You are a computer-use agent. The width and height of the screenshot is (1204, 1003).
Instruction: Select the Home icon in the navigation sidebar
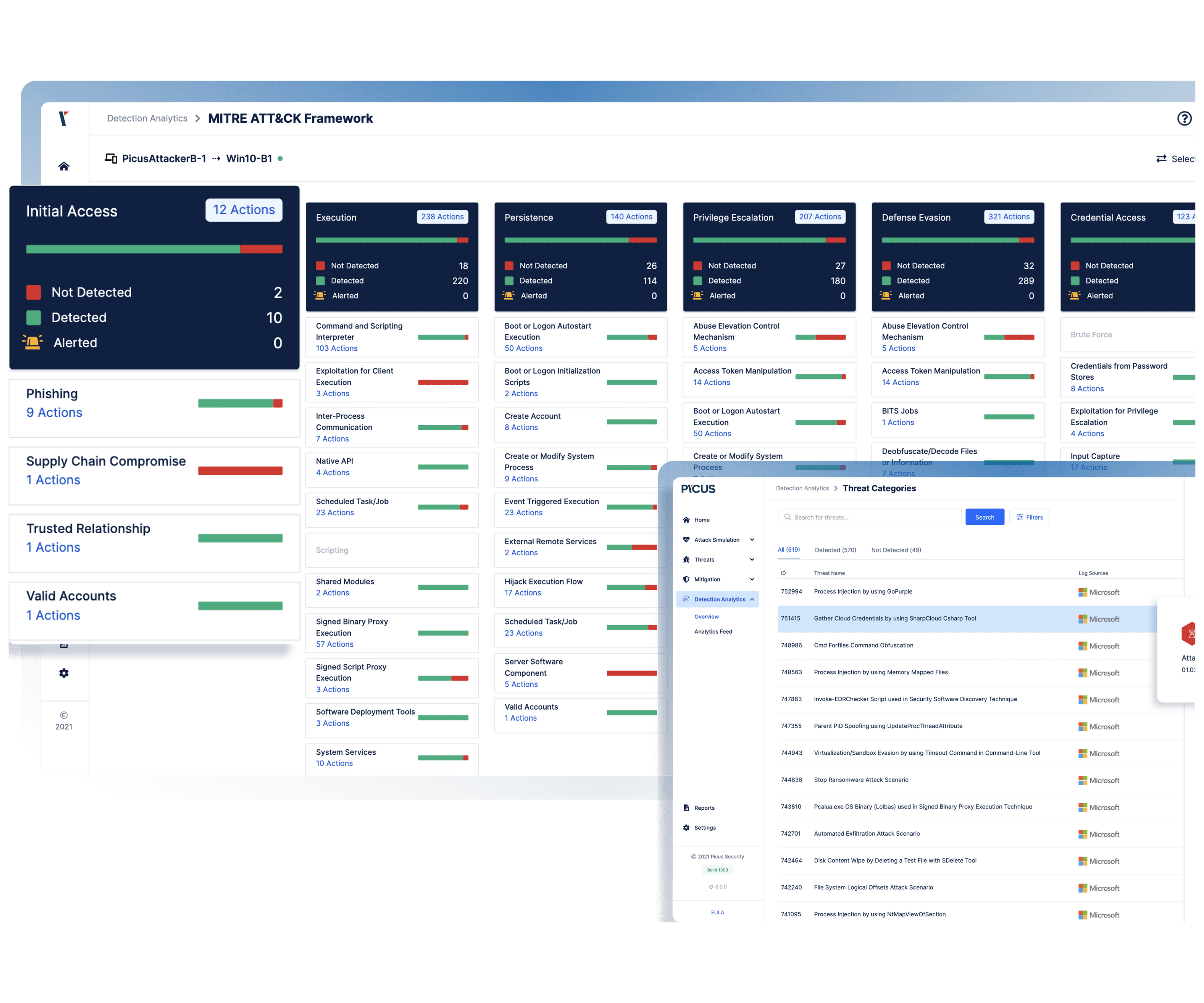[x=686, y=519]
